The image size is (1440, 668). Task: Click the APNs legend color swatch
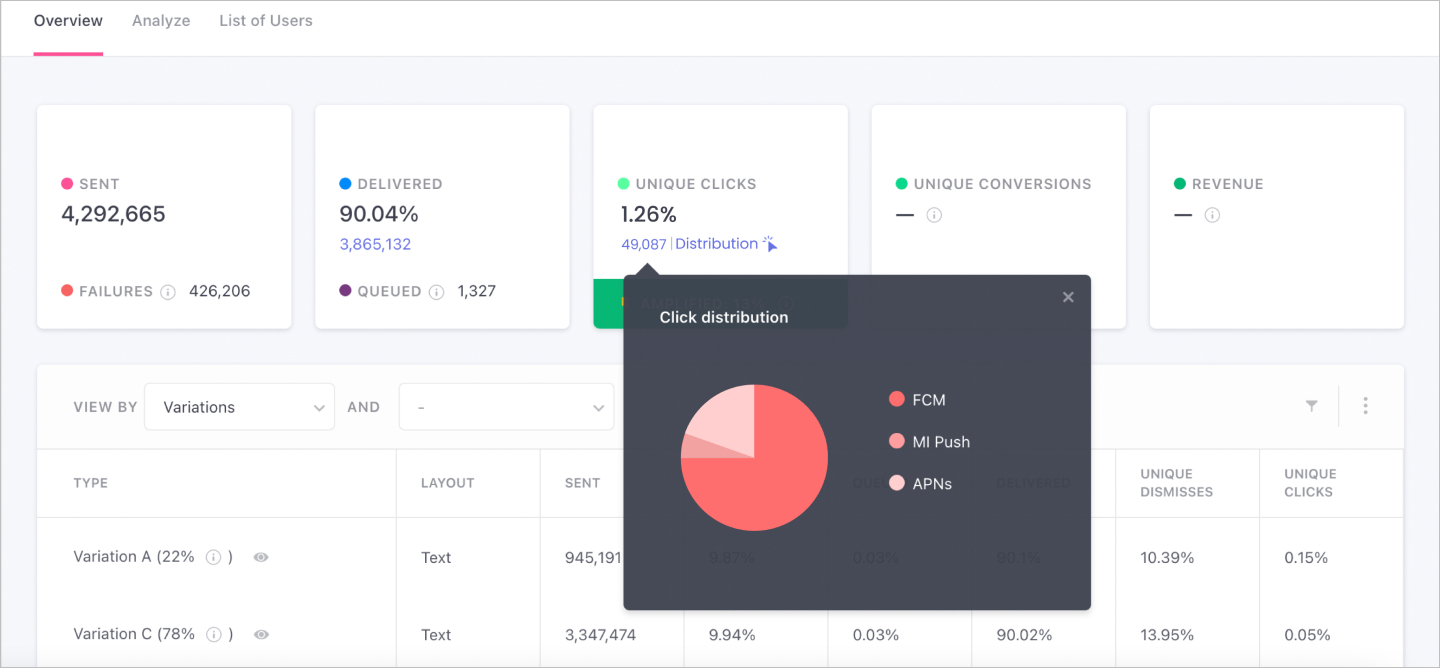(896, 484)
